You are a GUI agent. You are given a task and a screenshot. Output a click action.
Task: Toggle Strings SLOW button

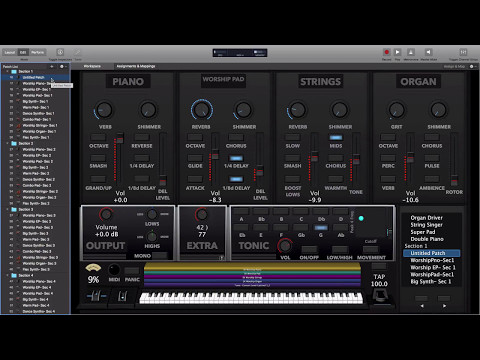point(292,137)
